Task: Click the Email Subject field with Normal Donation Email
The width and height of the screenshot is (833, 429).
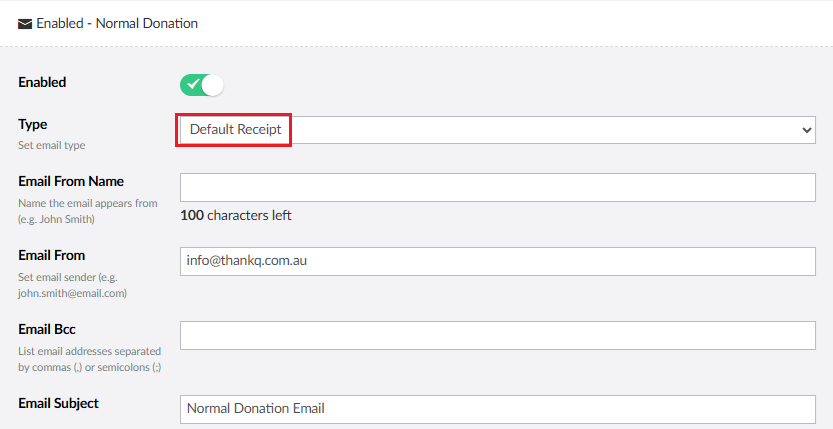Action: click(497, 408)
